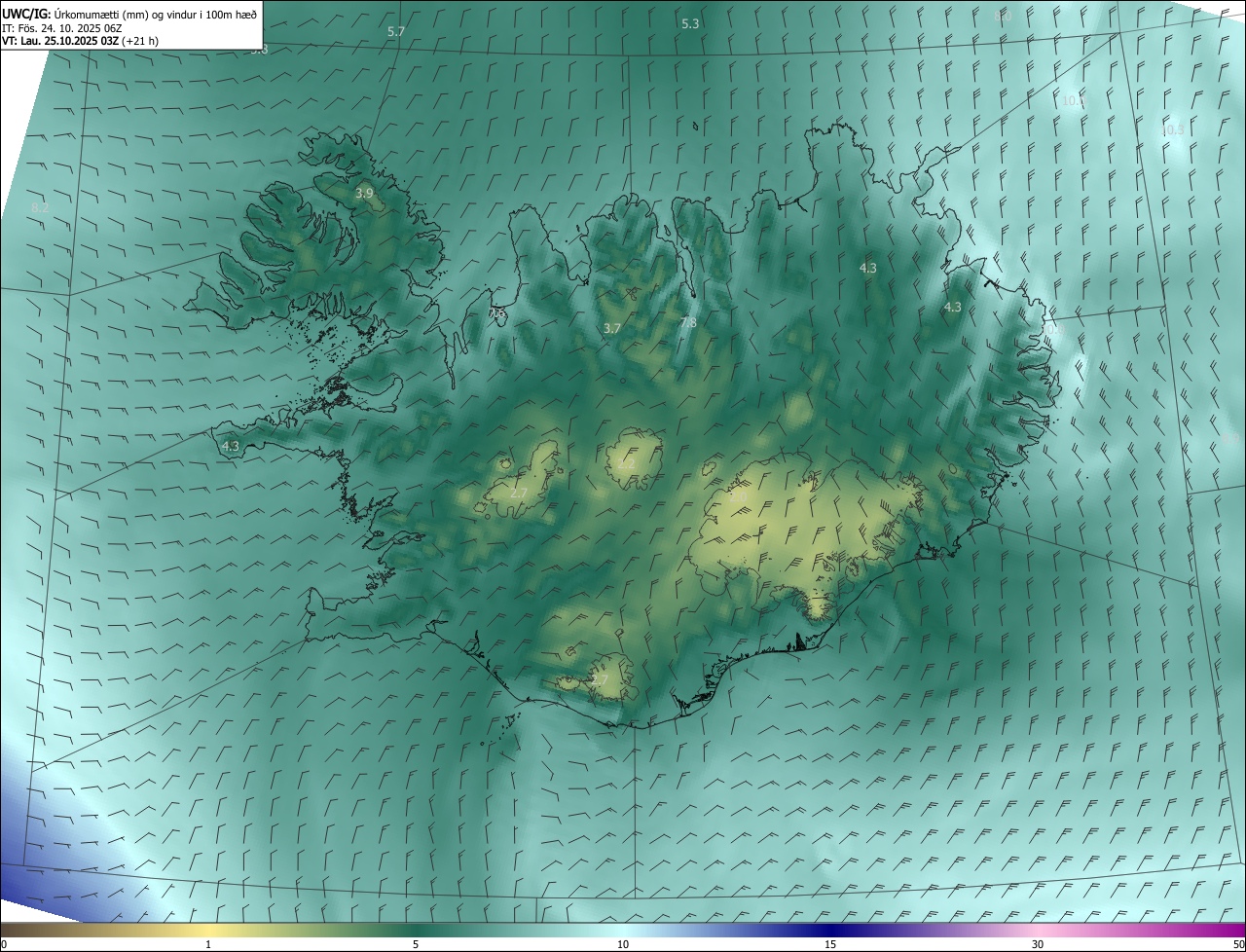
Task: Click the 7.8 value label on the map
Action: pos(688,322)
